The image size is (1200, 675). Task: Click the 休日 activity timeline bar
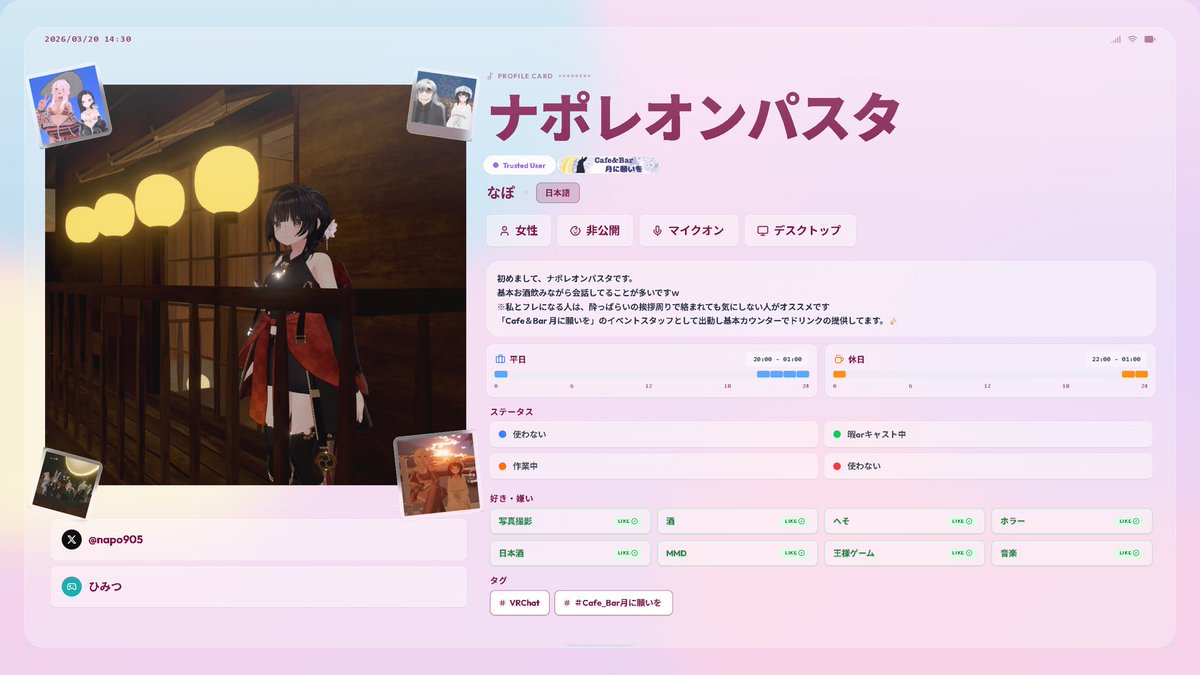(990, 374)
